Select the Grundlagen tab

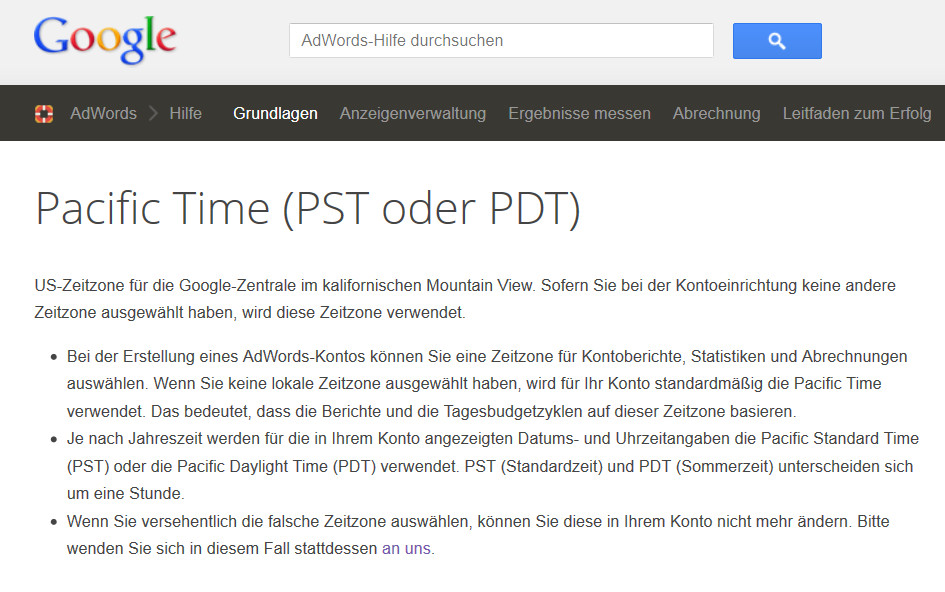[275, 113]
